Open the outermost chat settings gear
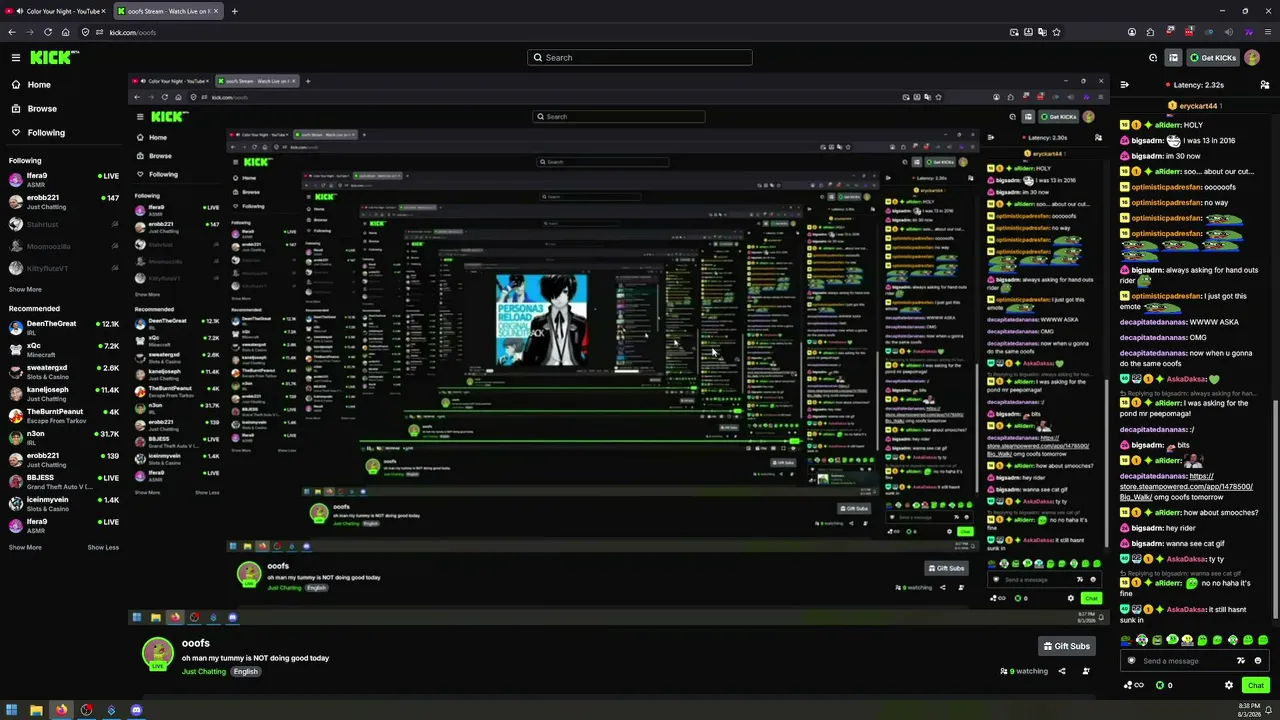This screenshot has width=1280, height=720. [x=1229, y=685]
